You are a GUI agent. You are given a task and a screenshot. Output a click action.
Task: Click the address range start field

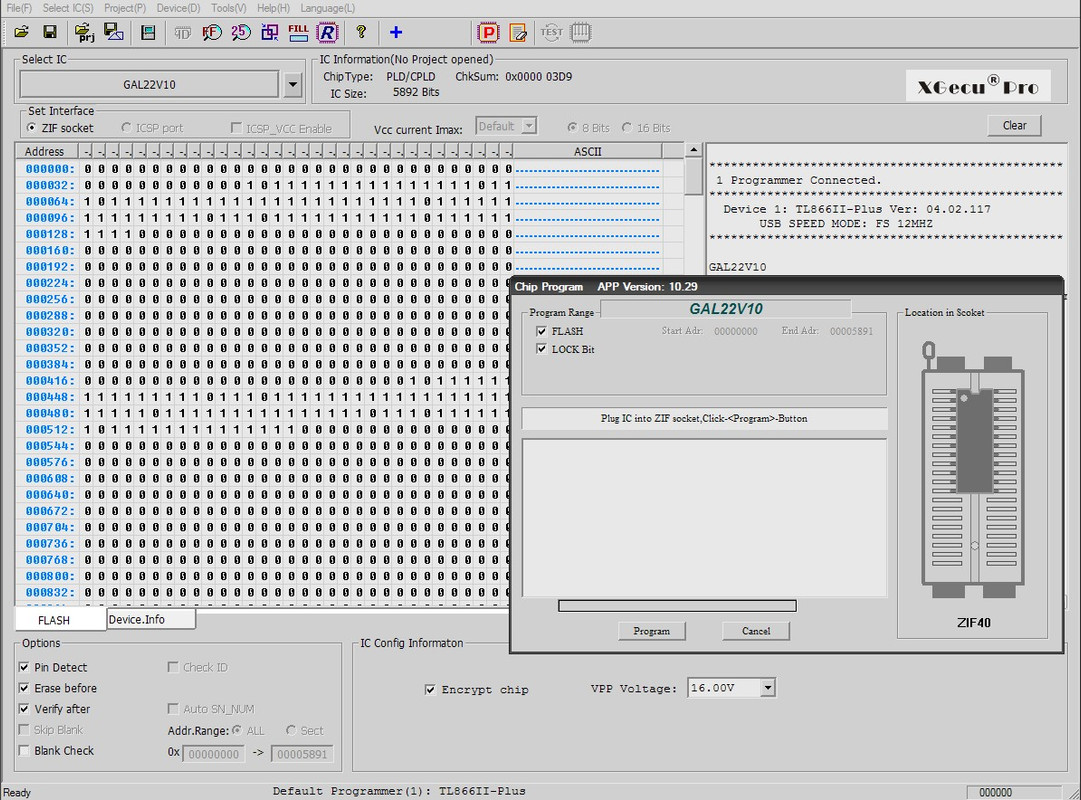coord(214,754)
